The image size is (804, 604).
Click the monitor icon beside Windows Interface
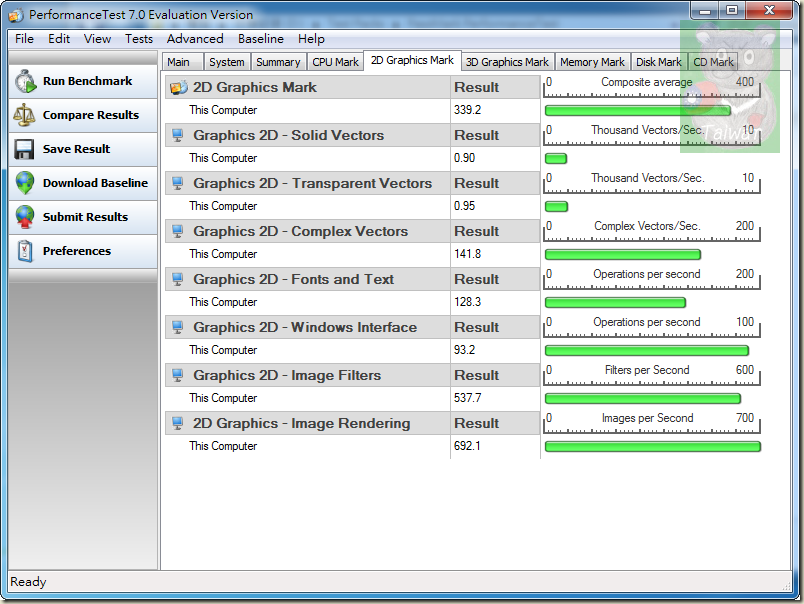[x=178, y=328]
